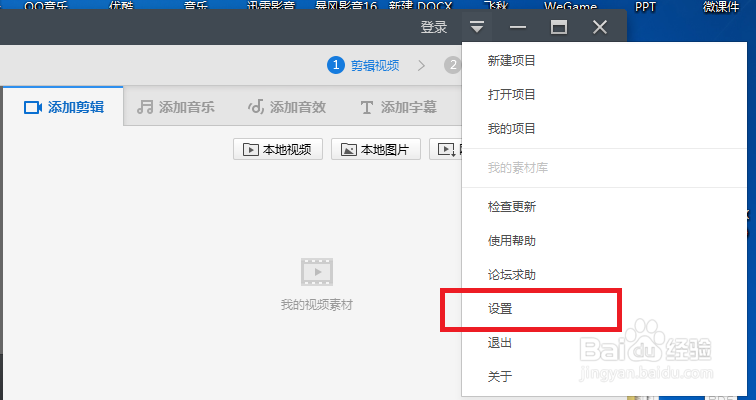Select 新建项目 from the menu
Screen dimensions: 756x400
click(x=512, y=61)
